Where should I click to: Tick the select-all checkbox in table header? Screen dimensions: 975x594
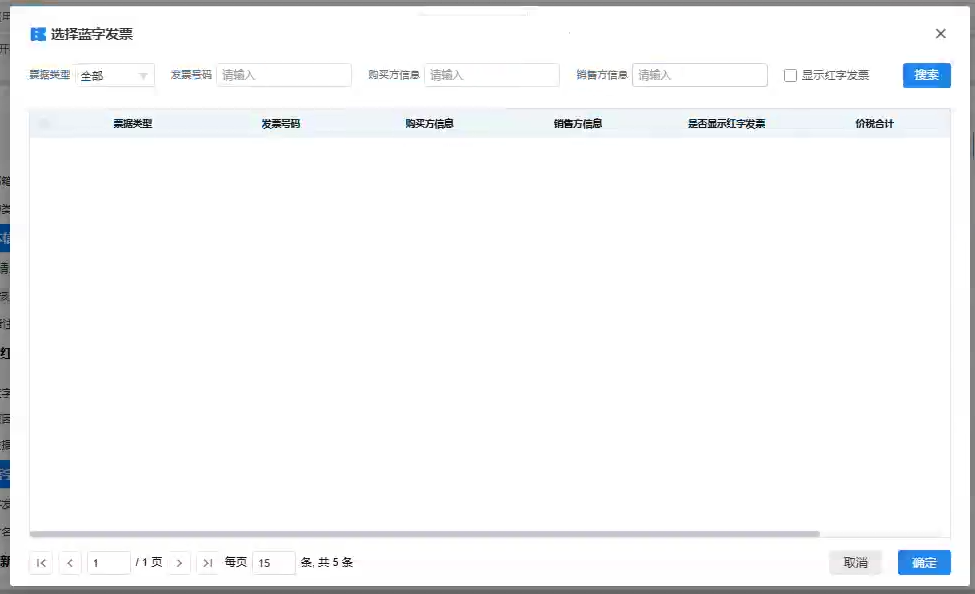[x=44, y=124]
